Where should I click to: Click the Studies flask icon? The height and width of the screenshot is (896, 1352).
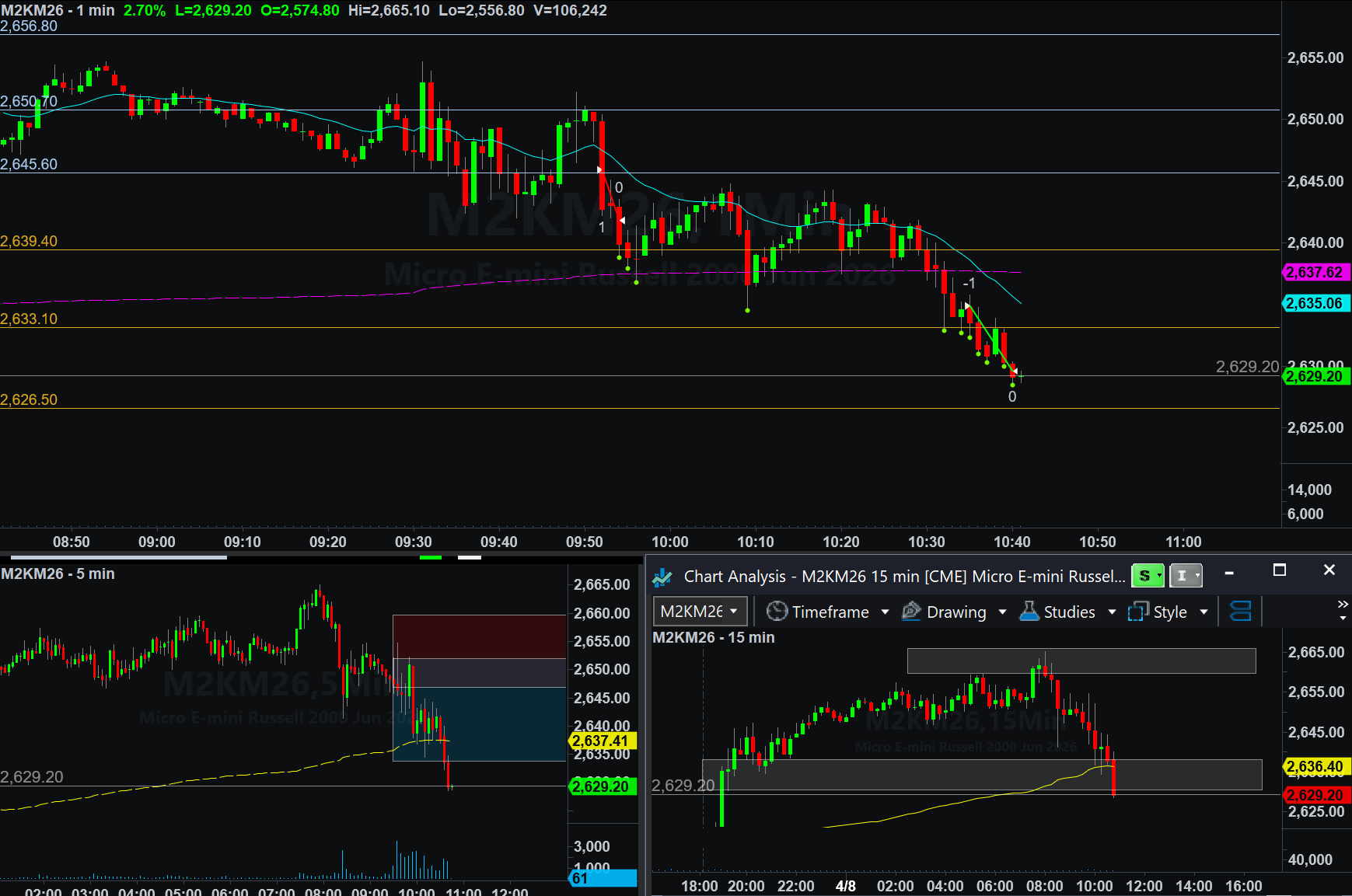coord(1029,612)
